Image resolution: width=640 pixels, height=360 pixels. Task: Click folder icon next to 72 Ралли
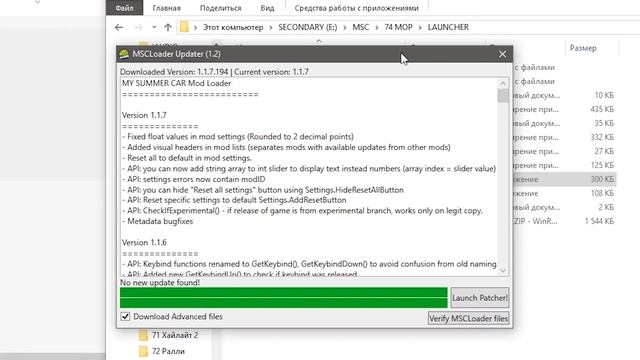pos(143,351)
